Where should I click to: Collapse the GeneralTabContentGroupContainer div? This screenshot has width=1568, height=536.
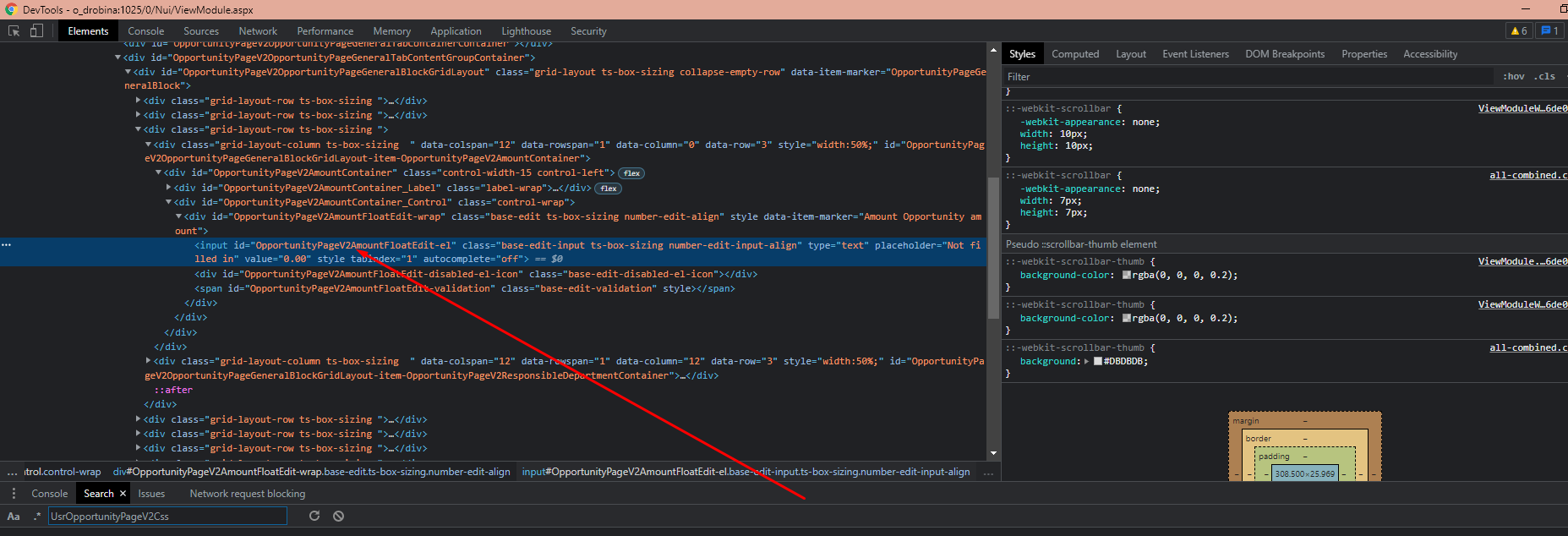coord(118,57)
